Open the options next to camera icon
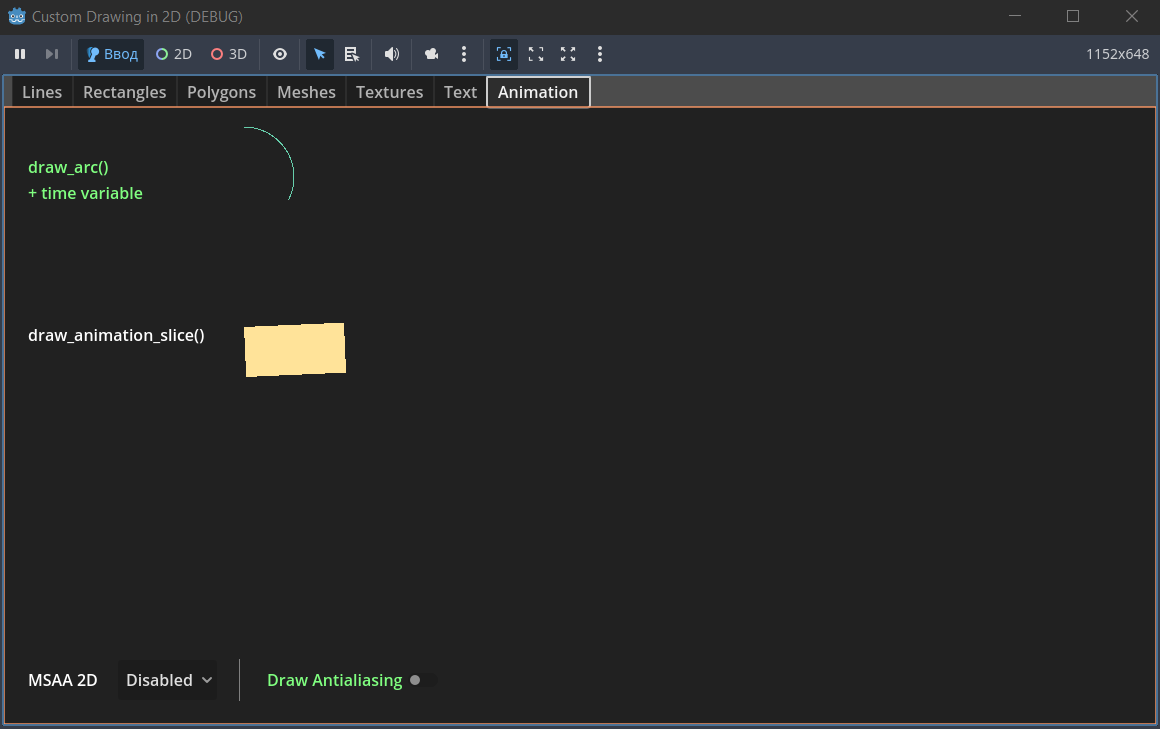Image resolution: width=1160 pixels, height=729 pixels. (x=464, y=54)
